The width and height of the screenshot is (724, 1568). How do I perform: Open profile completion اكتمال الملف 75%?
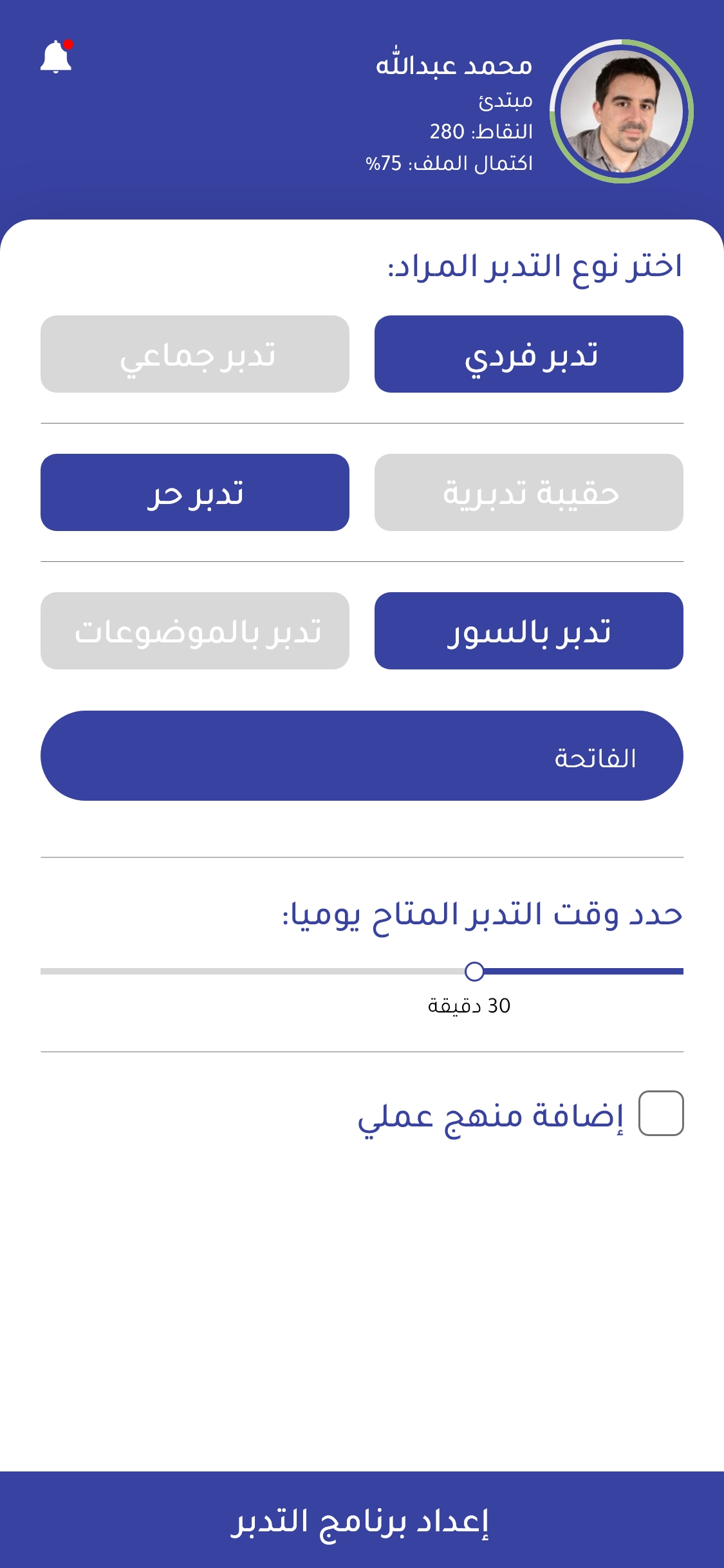pyautogui.click(x=449, y=163)
